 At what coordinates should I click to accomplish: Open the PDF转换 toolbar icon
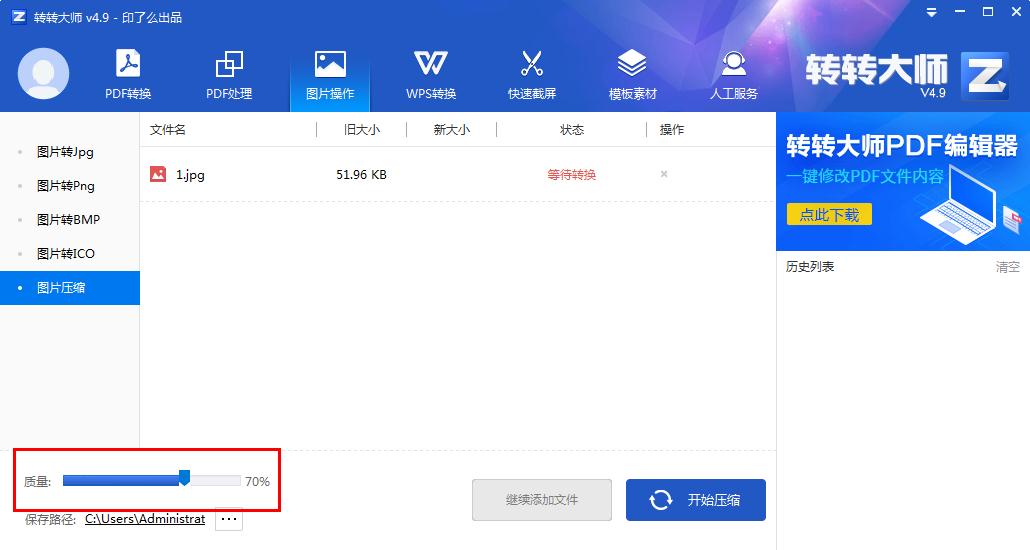click(x=128, y=74)
